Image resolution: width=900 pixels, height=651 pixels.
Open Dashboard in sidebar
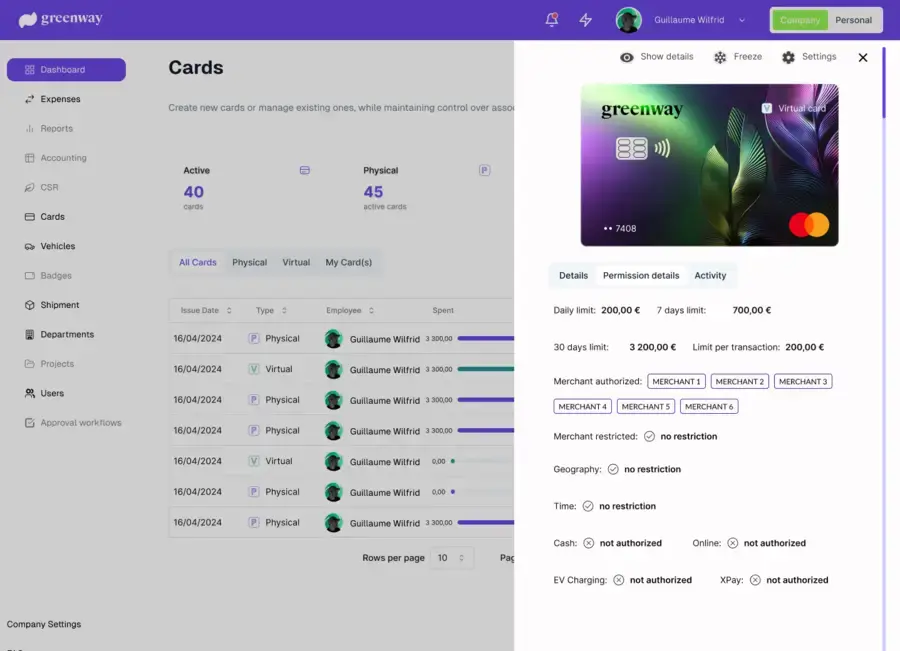pyautogui.click(x=67, y=69)
